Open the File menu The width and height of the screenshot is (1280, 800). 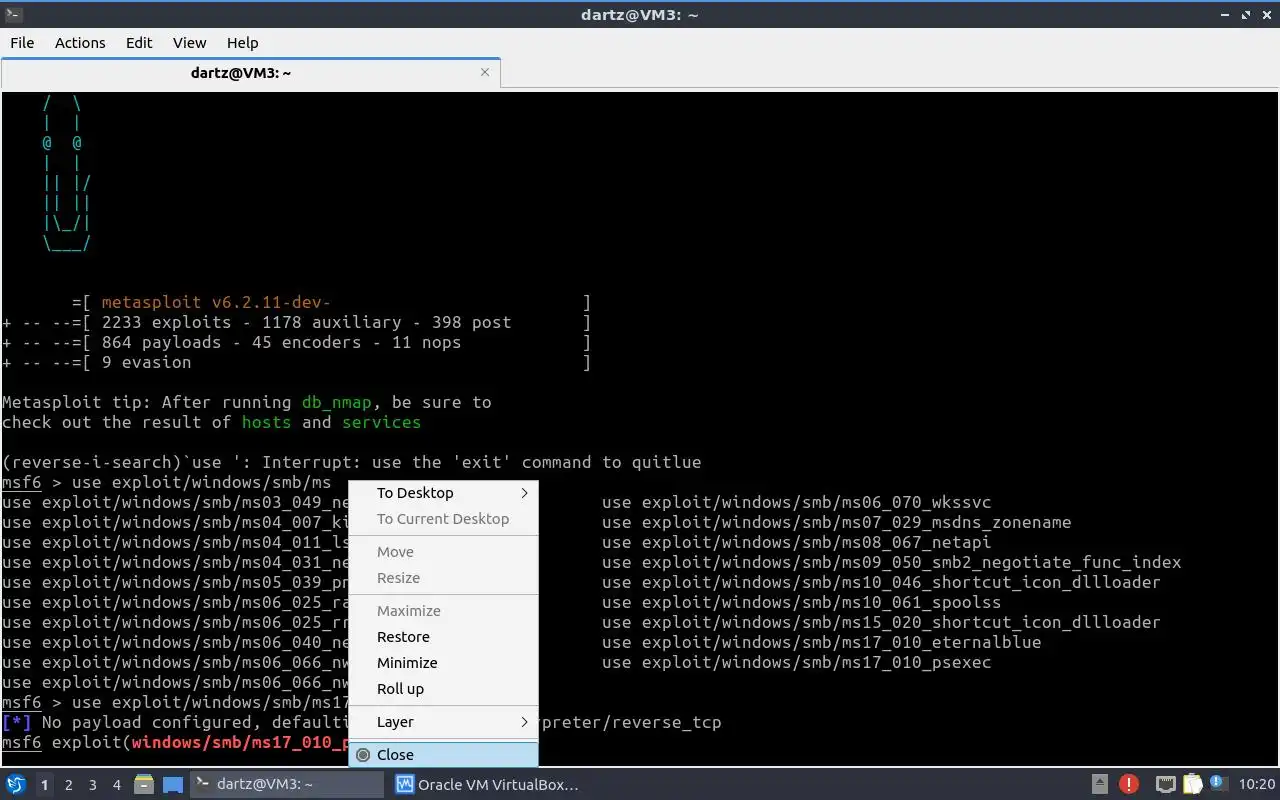pyautogui.click(x=22, y=42)
